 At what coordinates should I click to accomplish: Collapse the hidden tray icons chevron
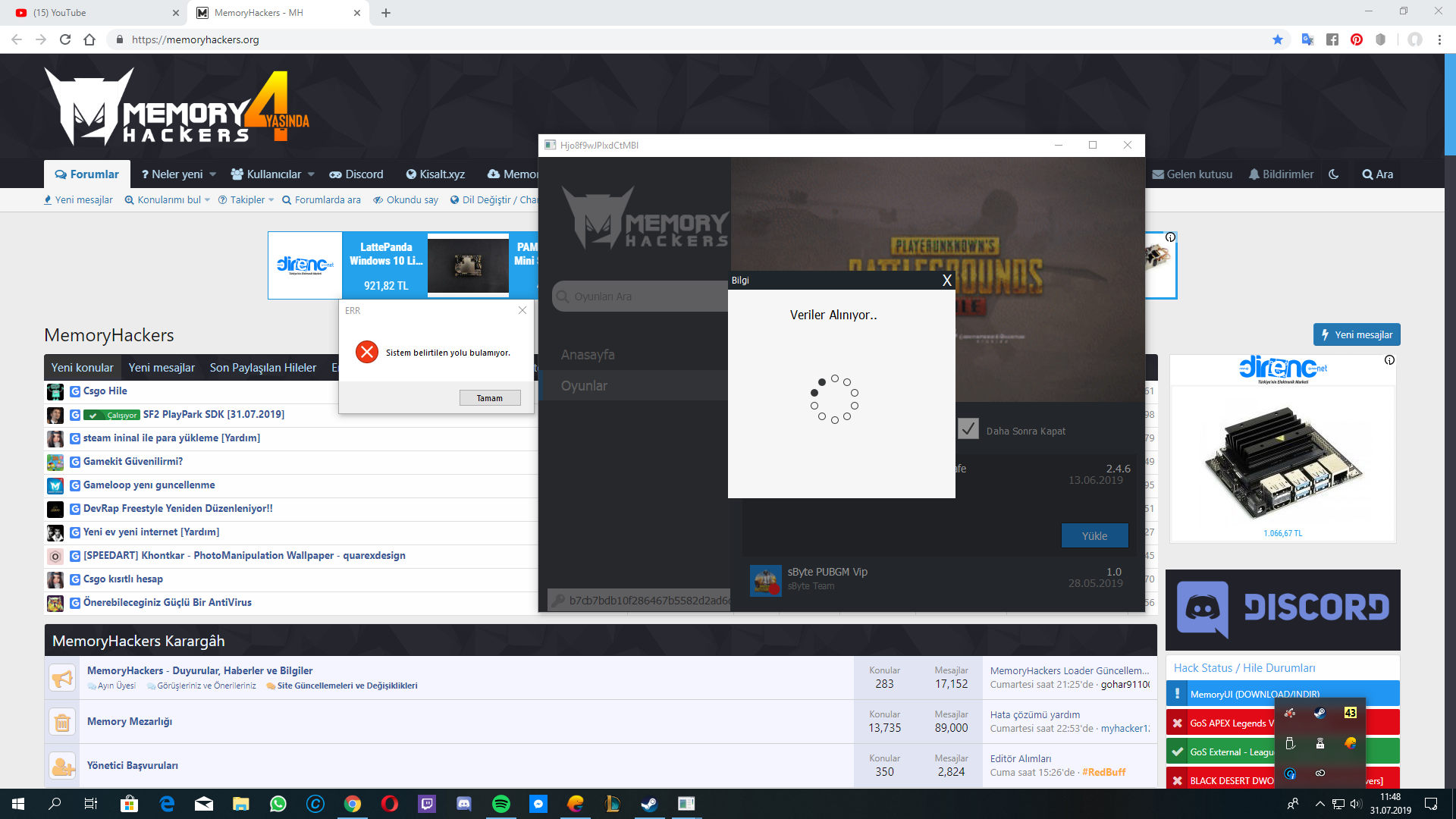pyautogui.click(x=1320, y=804)
